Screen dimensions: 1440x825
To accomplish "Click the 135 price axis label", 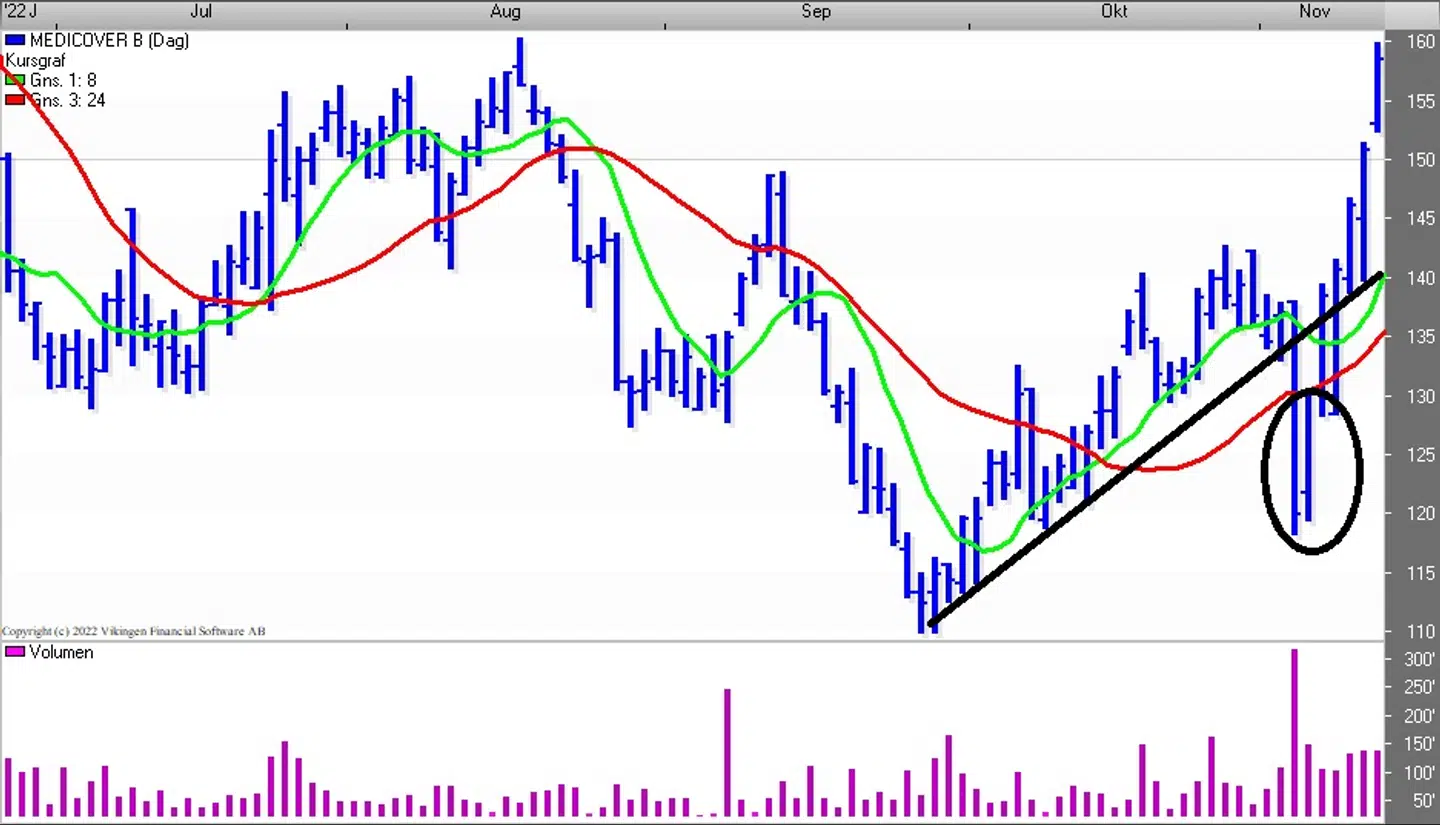I will click(x=1421, y=337).
